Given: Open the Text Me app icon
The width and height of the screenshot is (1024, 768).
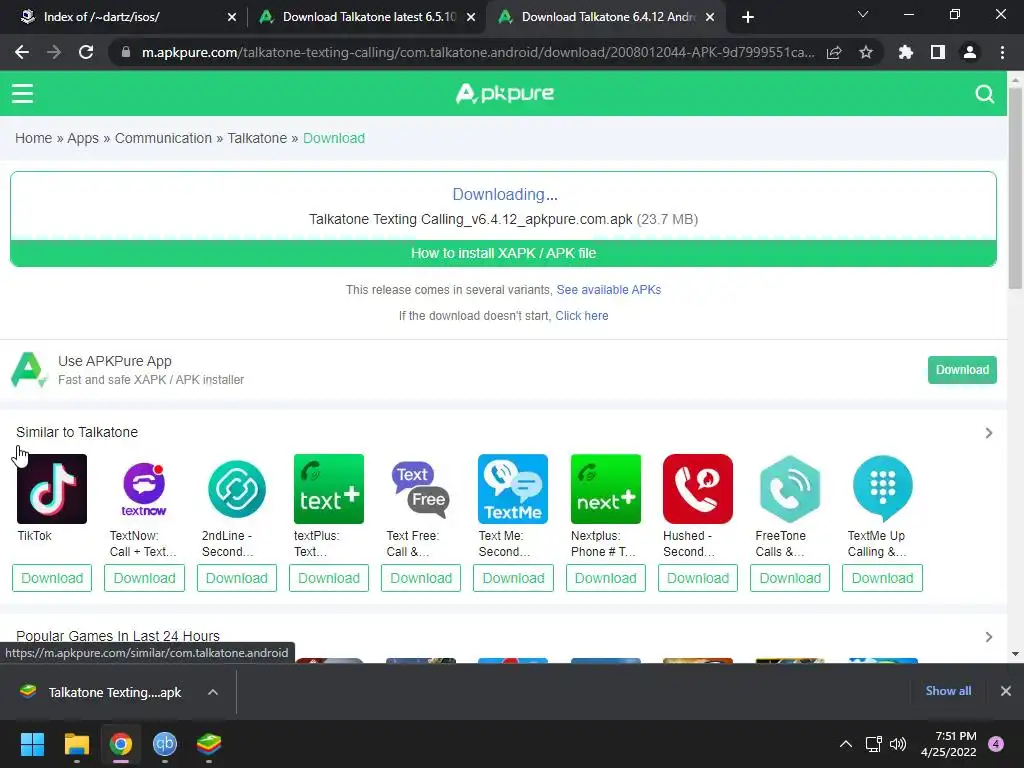Looking at the screenshot, I should pyautogui.click(x=513, y=488).
